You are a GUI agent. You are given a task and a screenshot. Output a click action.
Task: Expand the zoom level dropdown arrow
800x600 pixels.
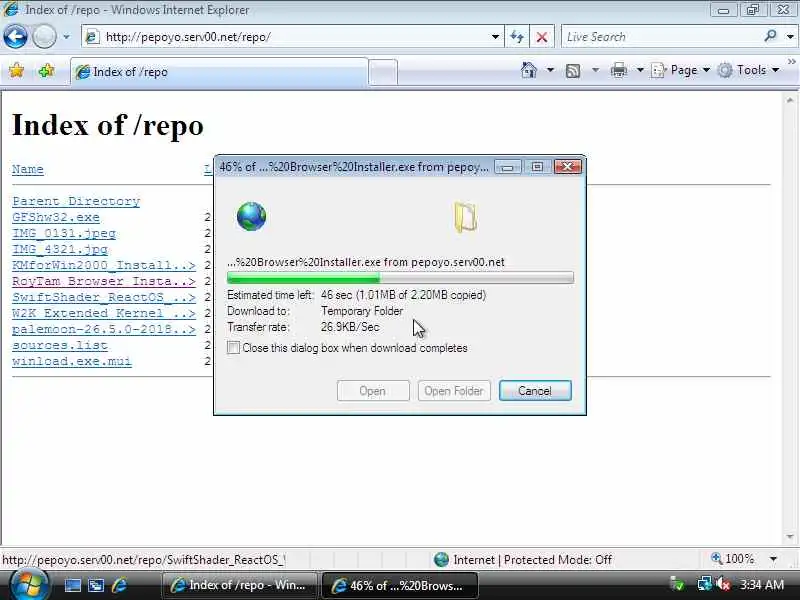tap(773, 559)
